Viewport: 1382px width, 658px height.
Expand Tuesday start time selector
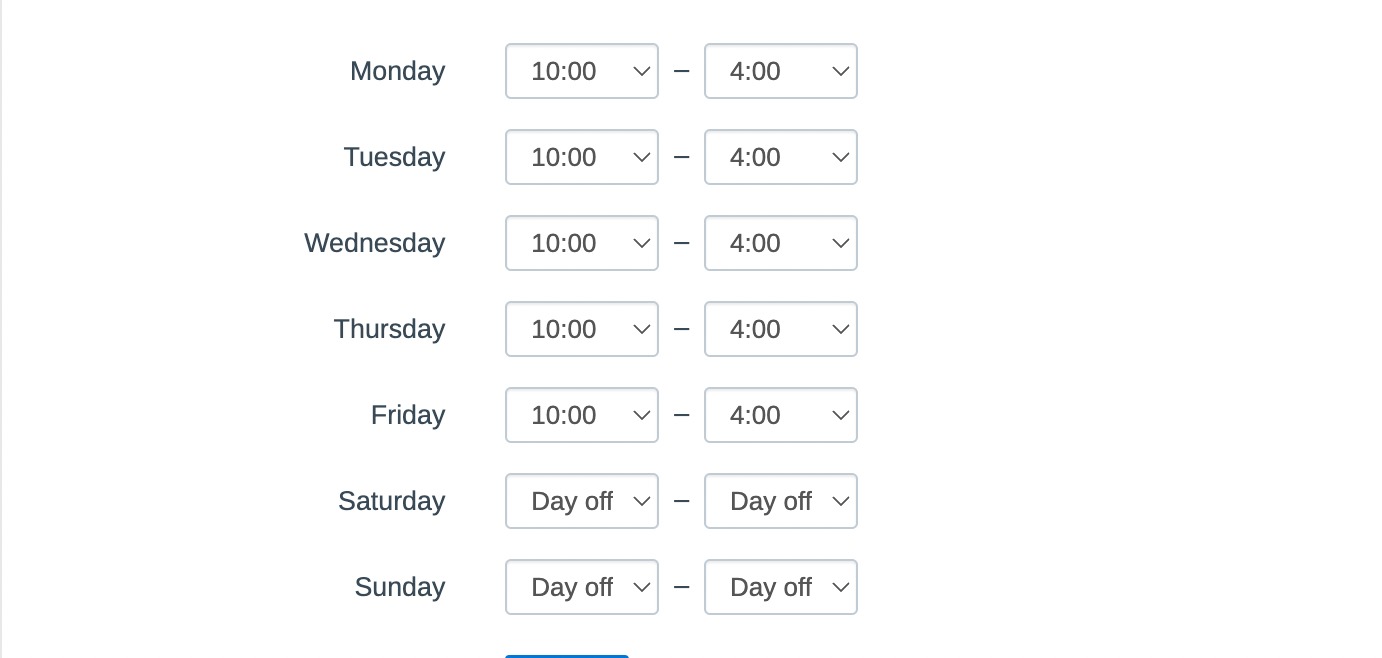click(581, 157)
